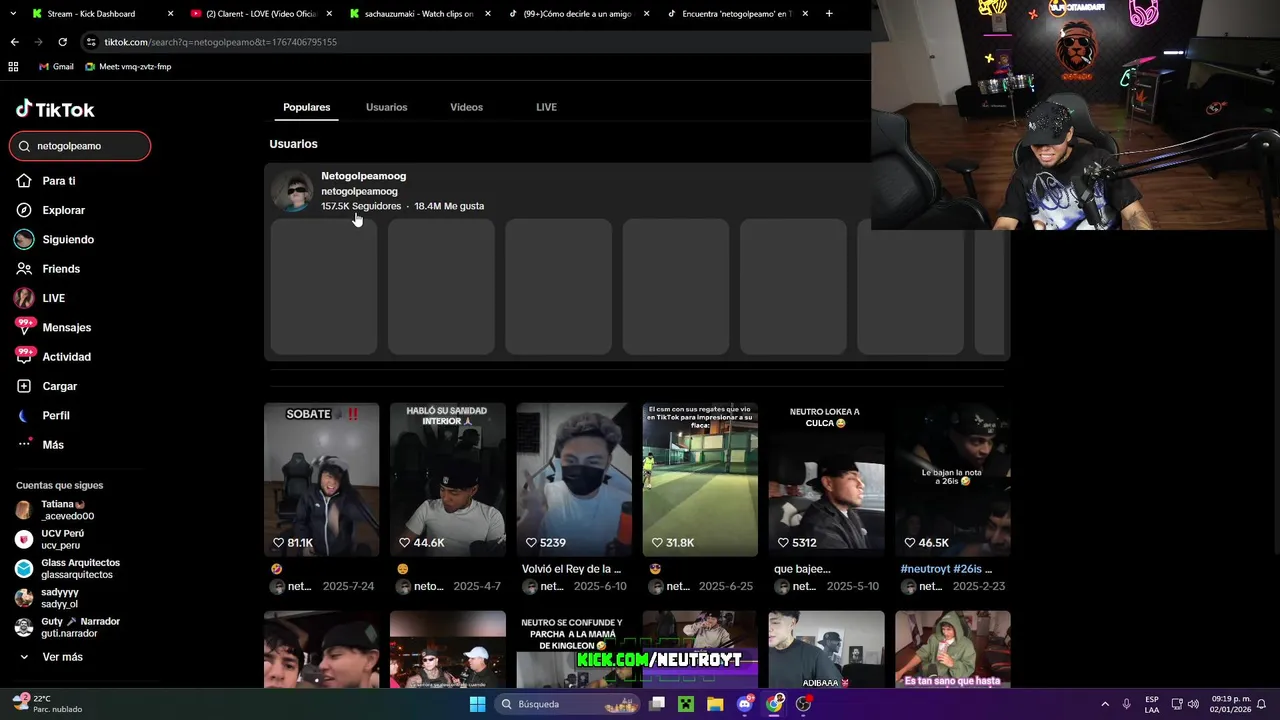
Task: Open SOBATE video thumbnail
Action: pos(321,479)
